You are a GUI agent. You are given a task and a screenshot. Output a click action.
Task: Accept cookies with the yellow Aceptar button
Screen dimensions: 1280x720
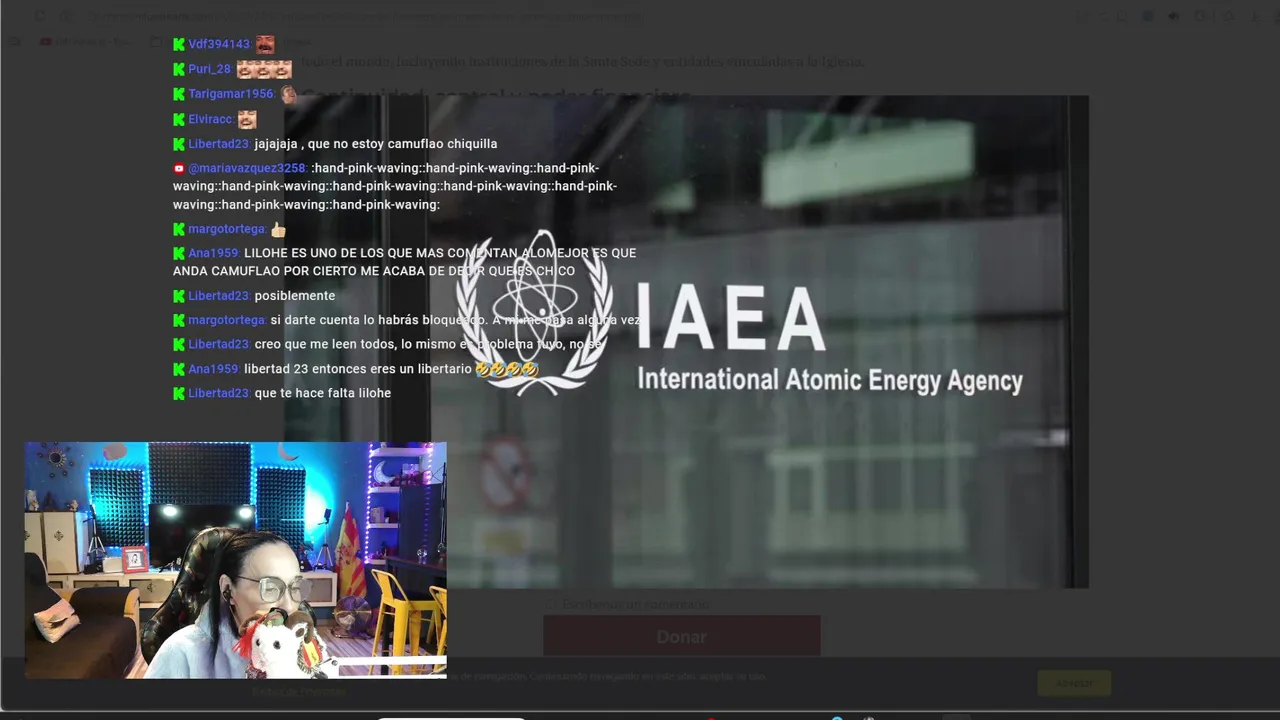1074,683
